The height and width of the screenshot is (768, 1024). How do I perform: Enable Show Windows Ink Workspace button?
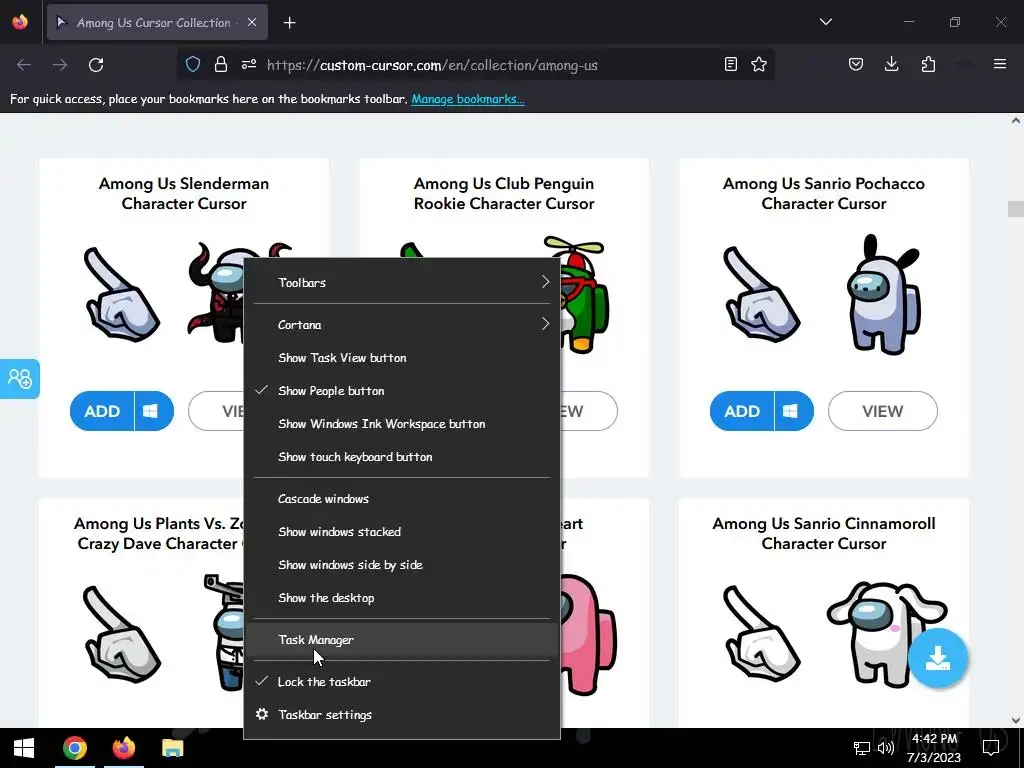click(x=402, y=424)
